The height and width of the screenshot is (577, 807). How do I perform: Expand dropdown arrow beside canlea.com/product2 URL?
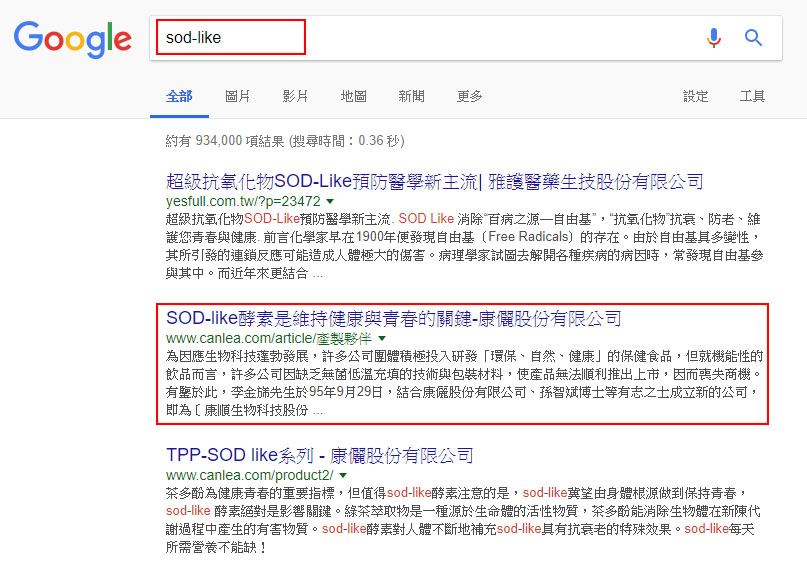[343, 475]
